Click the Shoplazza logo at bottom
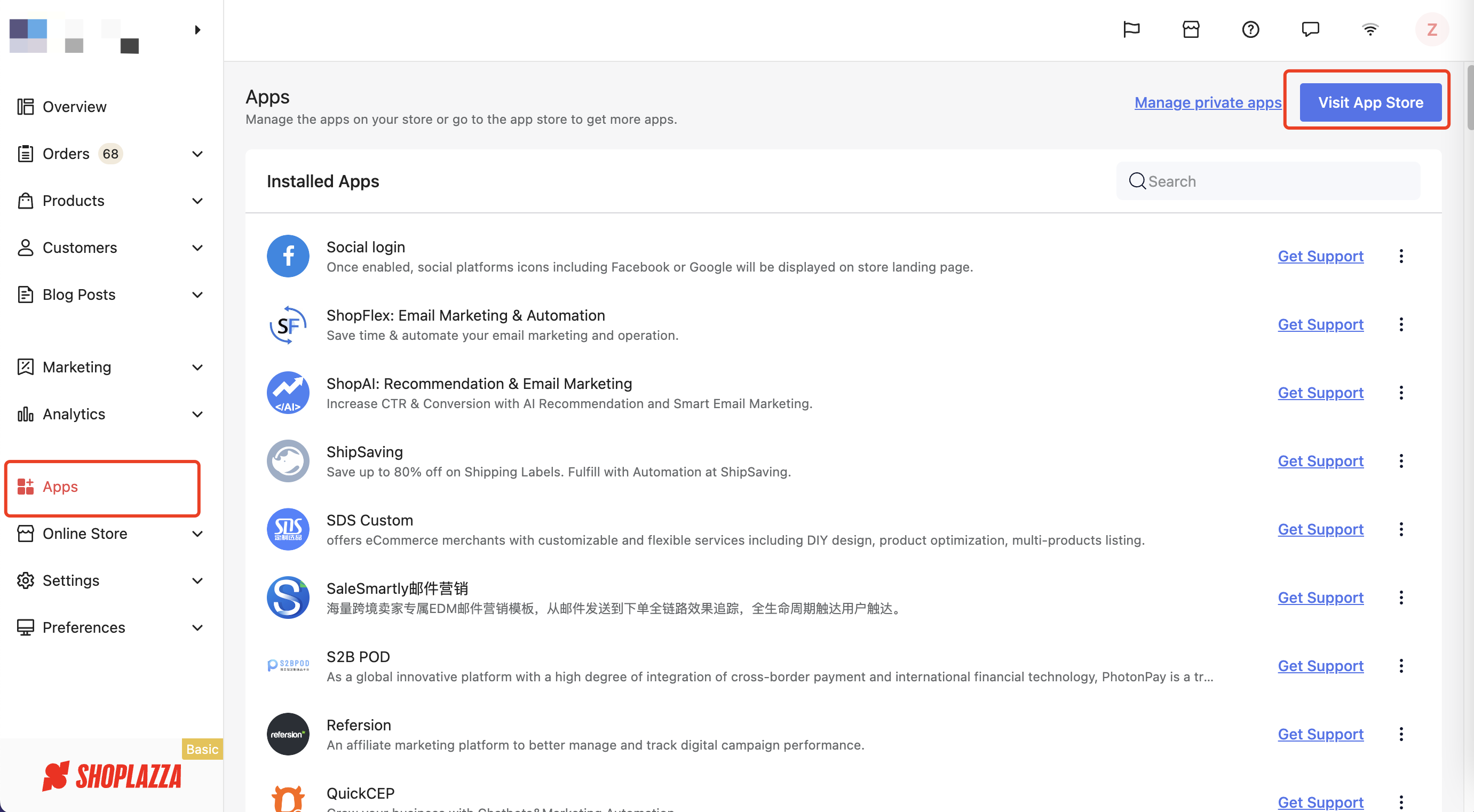1474x812 pixels. (112, 776)
